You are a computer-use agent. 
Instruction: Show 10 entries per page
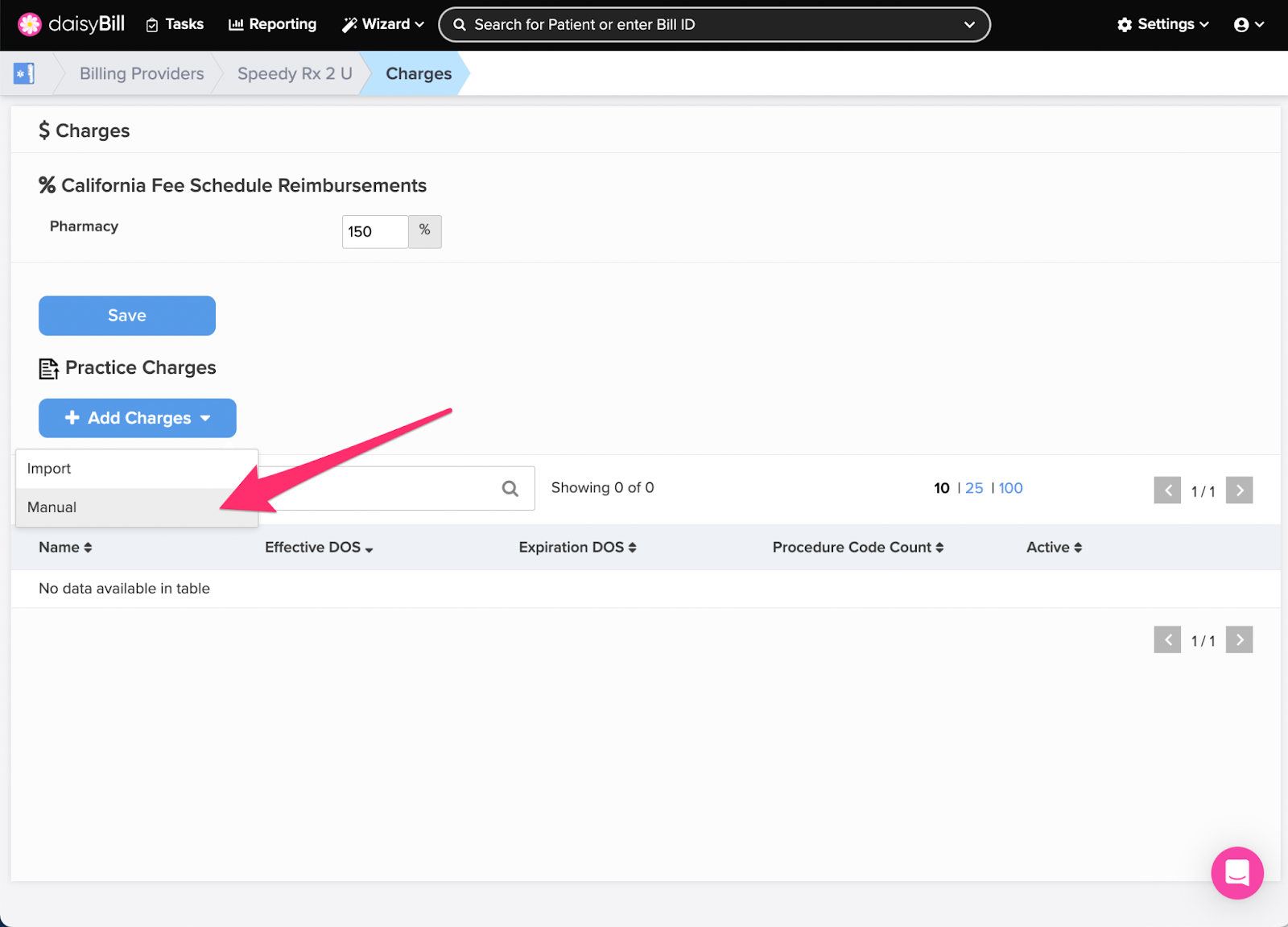[x=942, y=488]
